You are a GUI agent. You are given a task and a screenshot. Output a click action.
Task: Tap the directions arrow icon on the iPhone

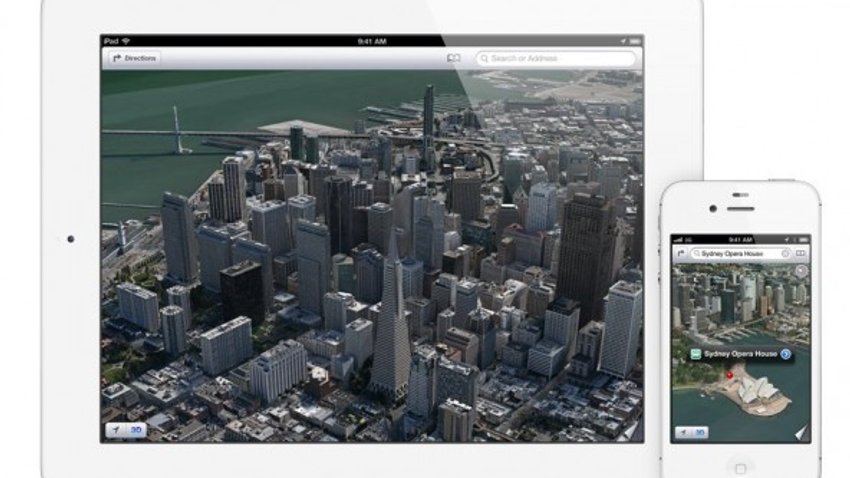(x=681, y=254)
